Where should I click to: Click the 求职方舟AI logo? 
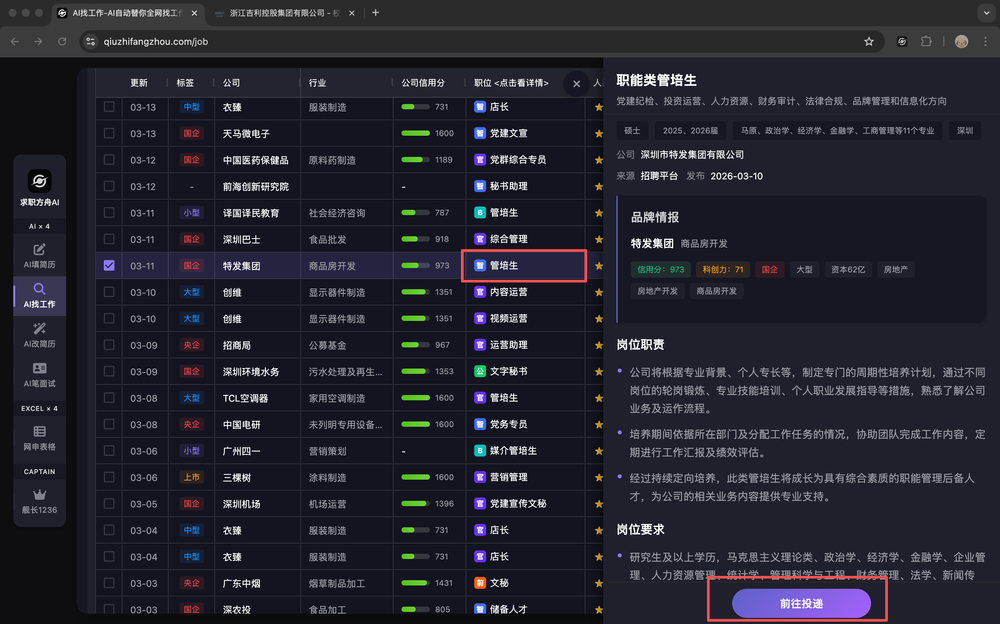coord(40,187)
